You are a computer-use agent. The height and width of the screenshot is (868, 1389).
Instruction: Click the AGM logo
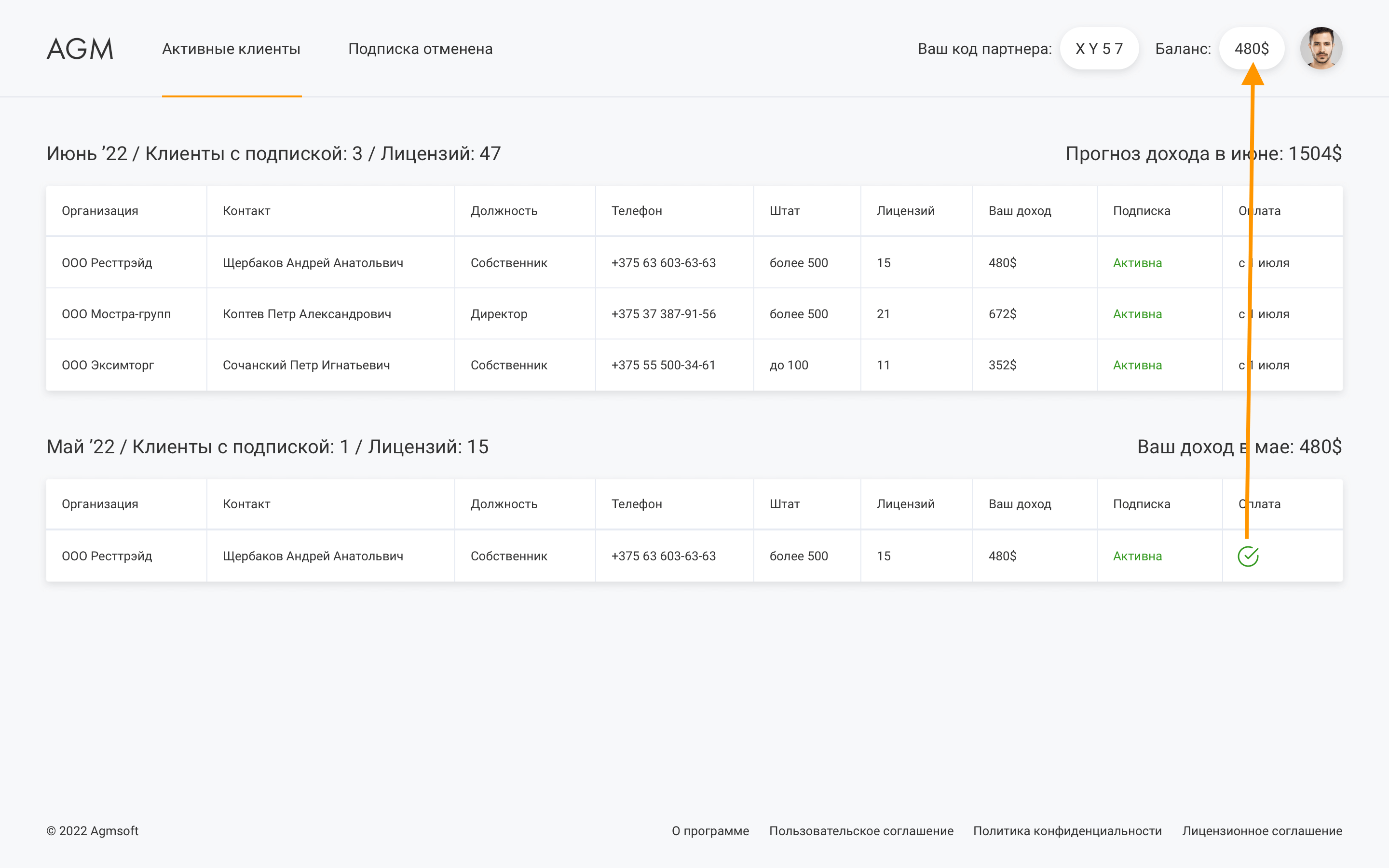[x=80, y=49]
